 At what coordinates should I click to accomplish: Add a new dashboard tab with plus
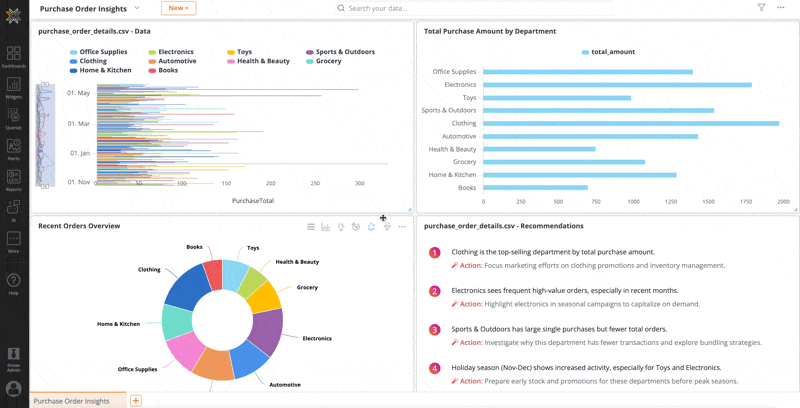click(x=136, y=401)
